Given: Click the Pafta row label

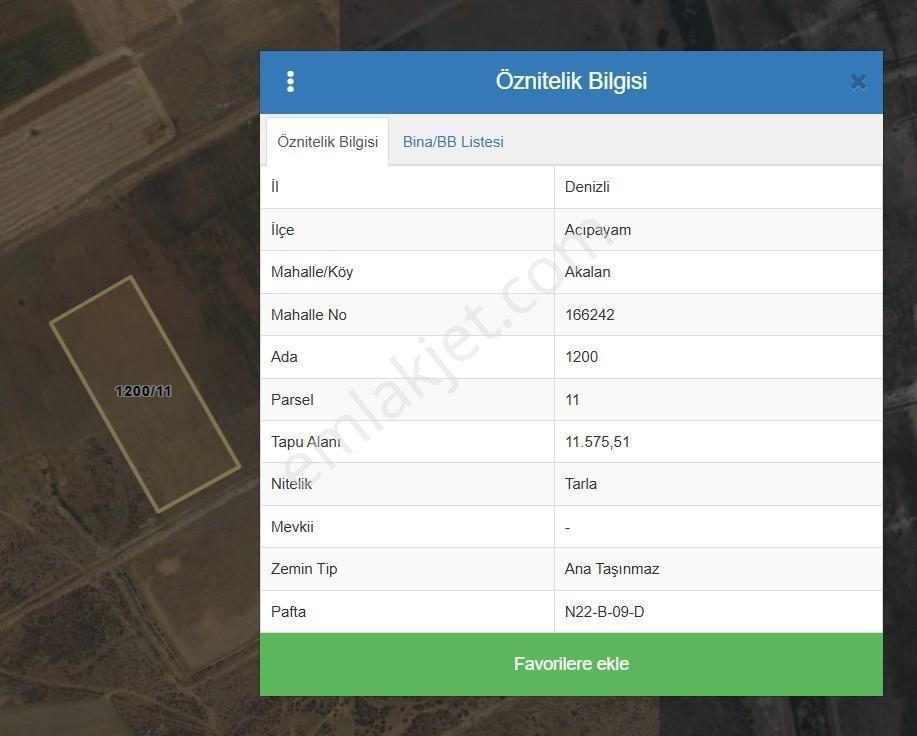Looking at the screenshot, I should coord(288,611).
